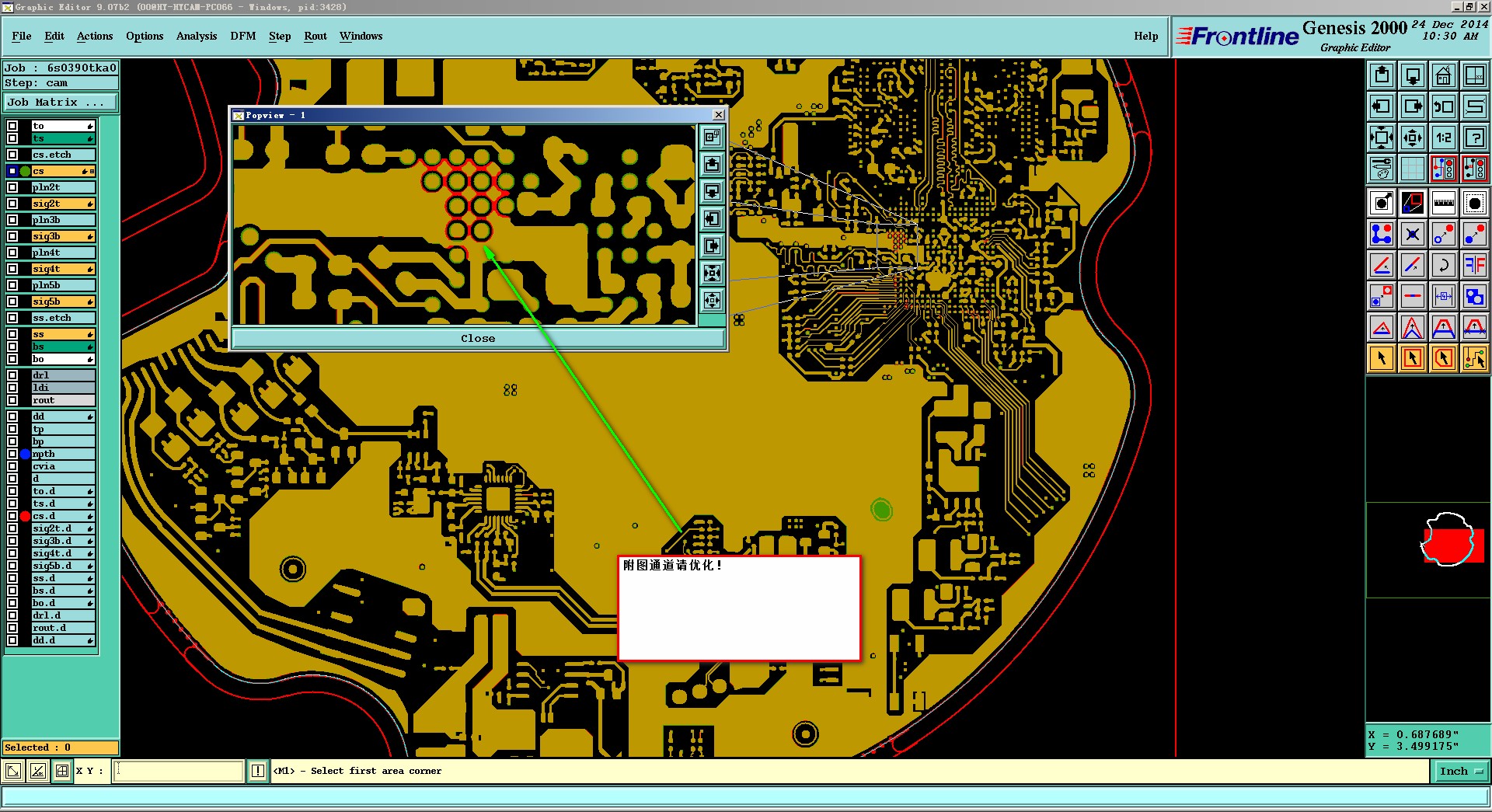The height and width of the screenshot is (812, 1492).
Task: Click the X Y coordinate input field
Action: [179, 771]
